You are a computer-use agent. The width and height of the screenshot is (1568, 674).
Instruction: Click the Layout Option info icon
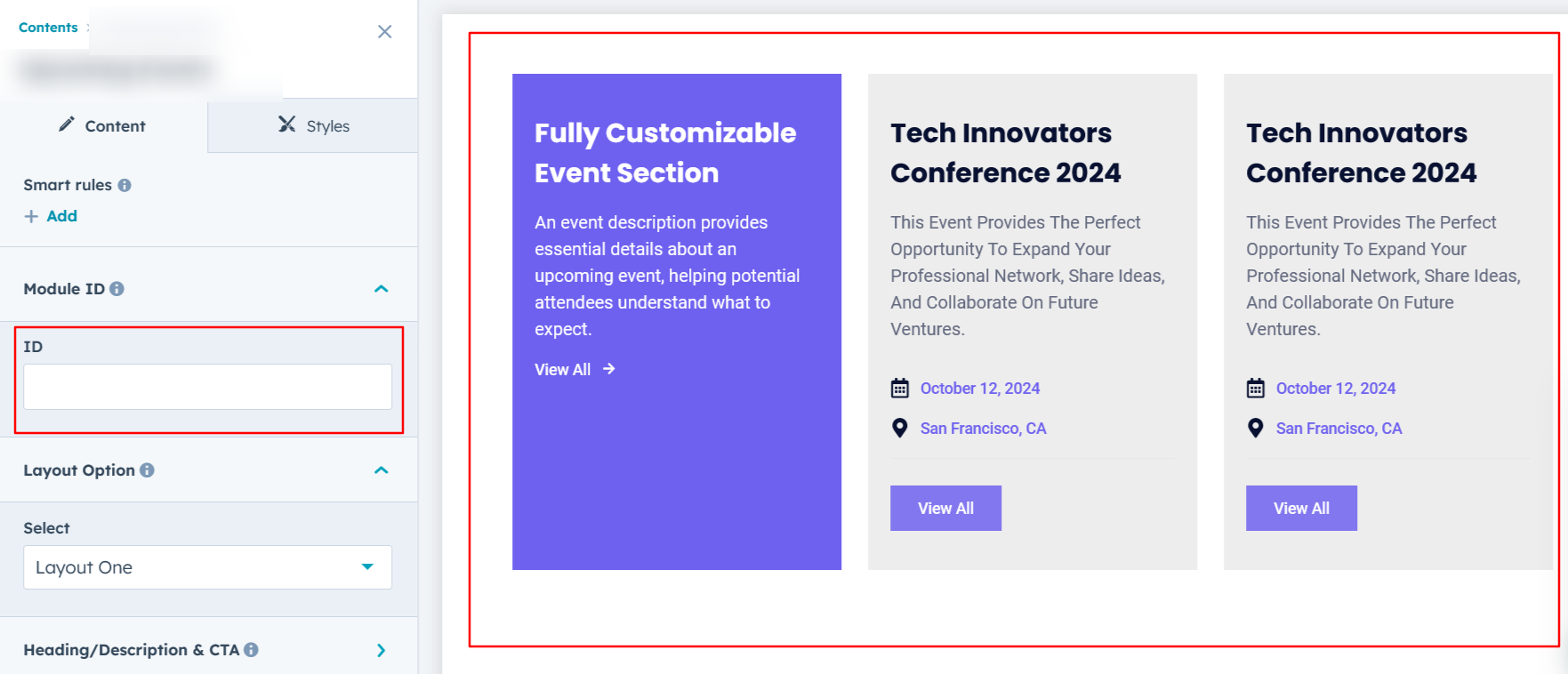click(x=148, y=470)
